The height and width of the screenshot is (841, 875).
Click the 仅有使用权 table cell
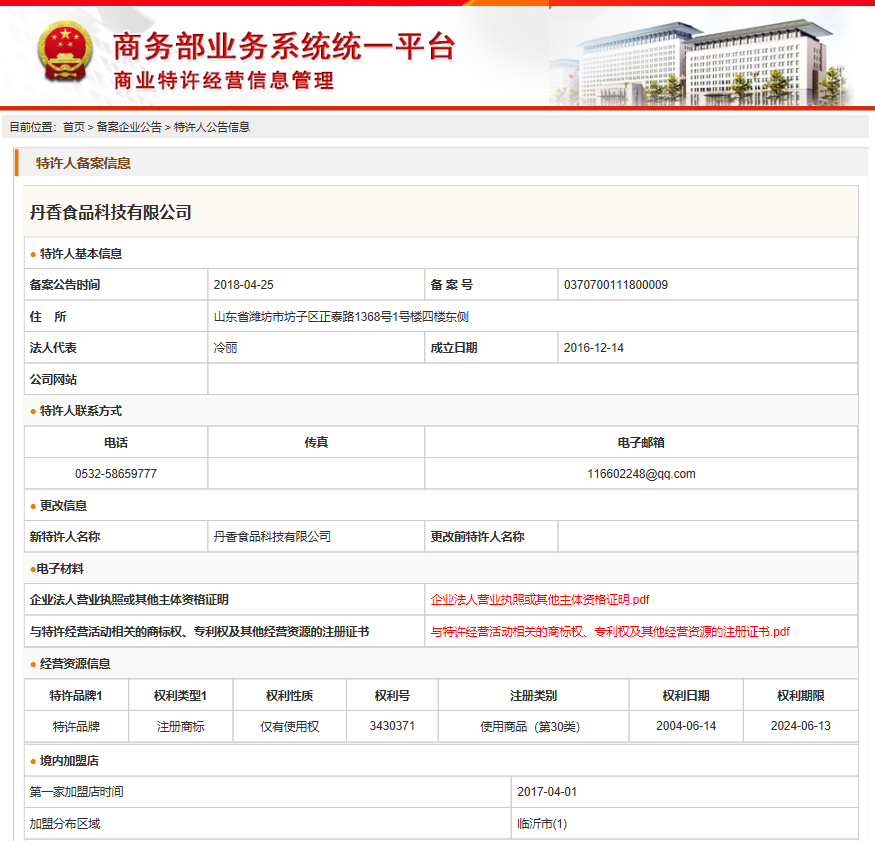290,727
